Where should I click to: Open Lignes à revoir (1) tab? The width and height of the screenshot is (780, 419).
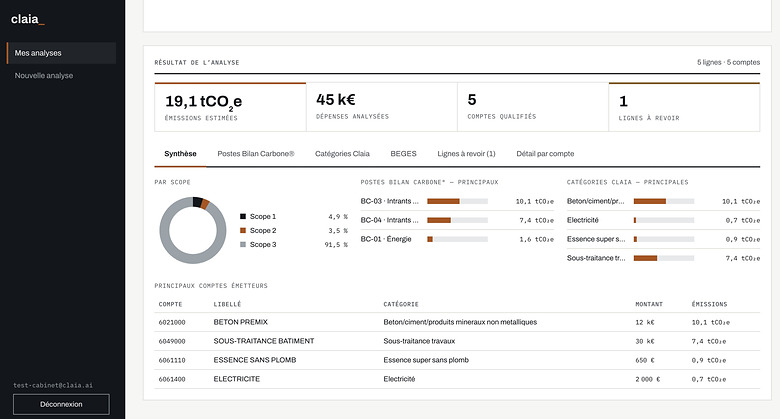tap(466, 154)
